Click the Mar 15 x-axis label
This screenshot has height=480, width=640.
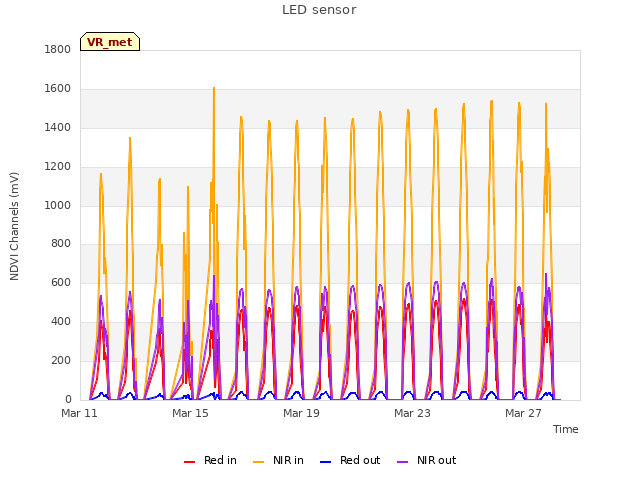coord(190,413)
